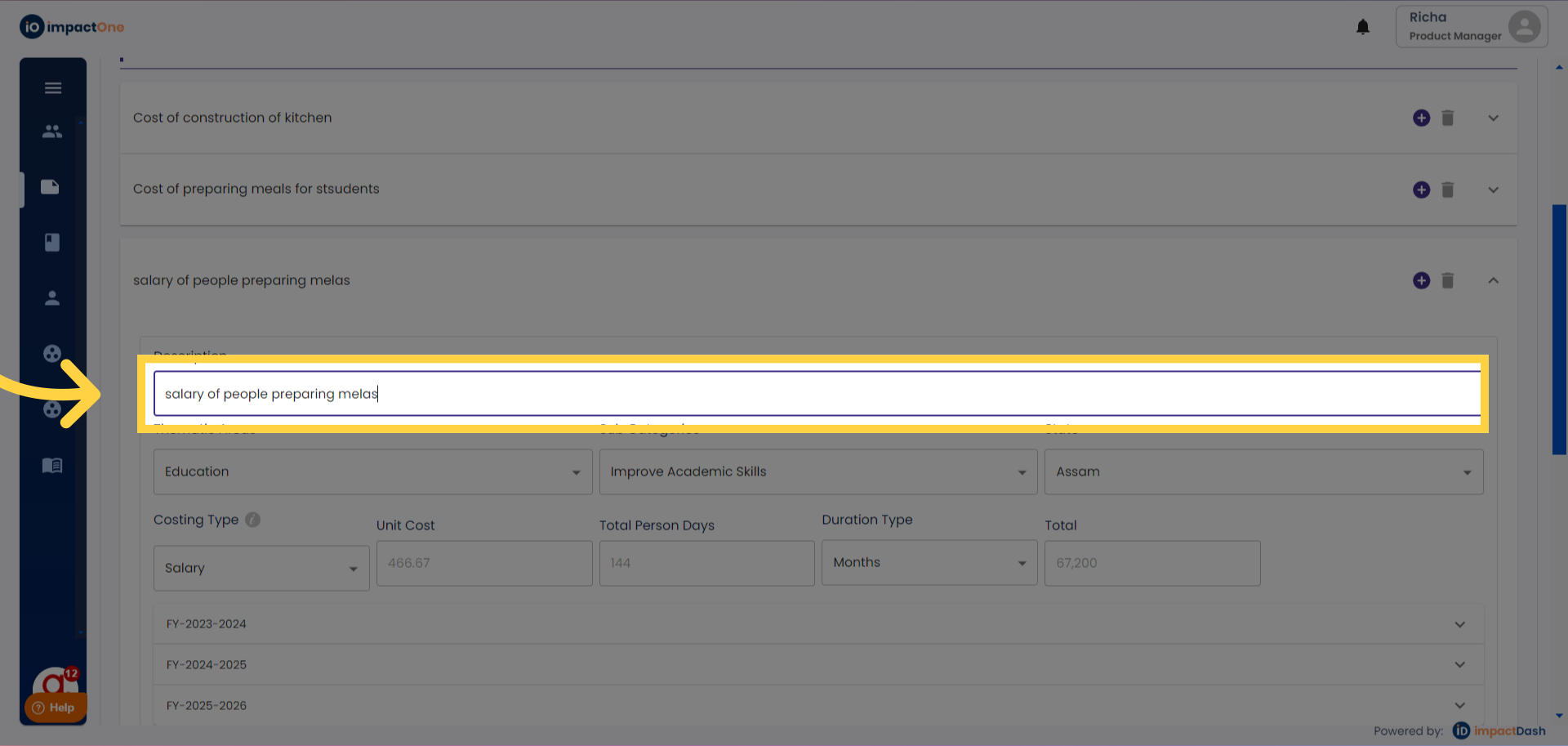
Task: Add item to Cost of construction of kitchen
Action: [x=1421, y=118]
